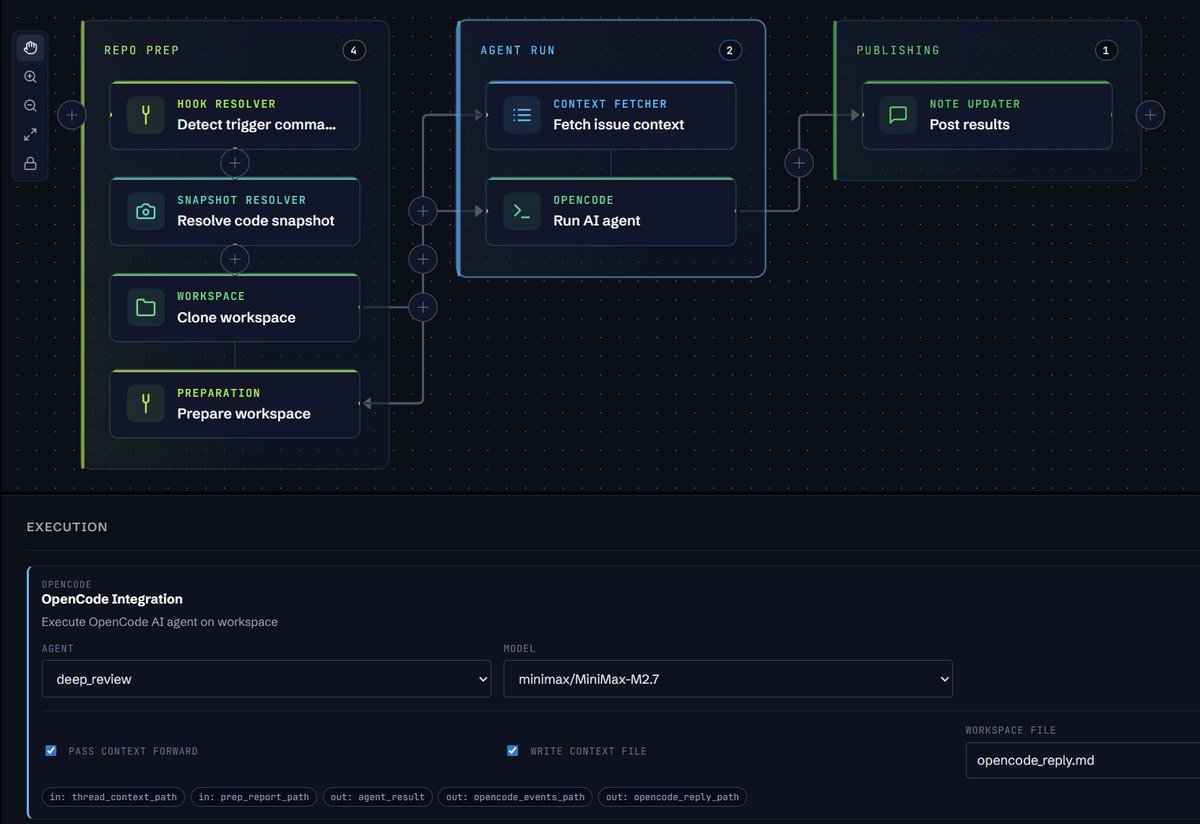Viewport: 1200px width, 824px height.
Task: Open the Agent dropdown showing deep_review
Action: click(266, 678)
